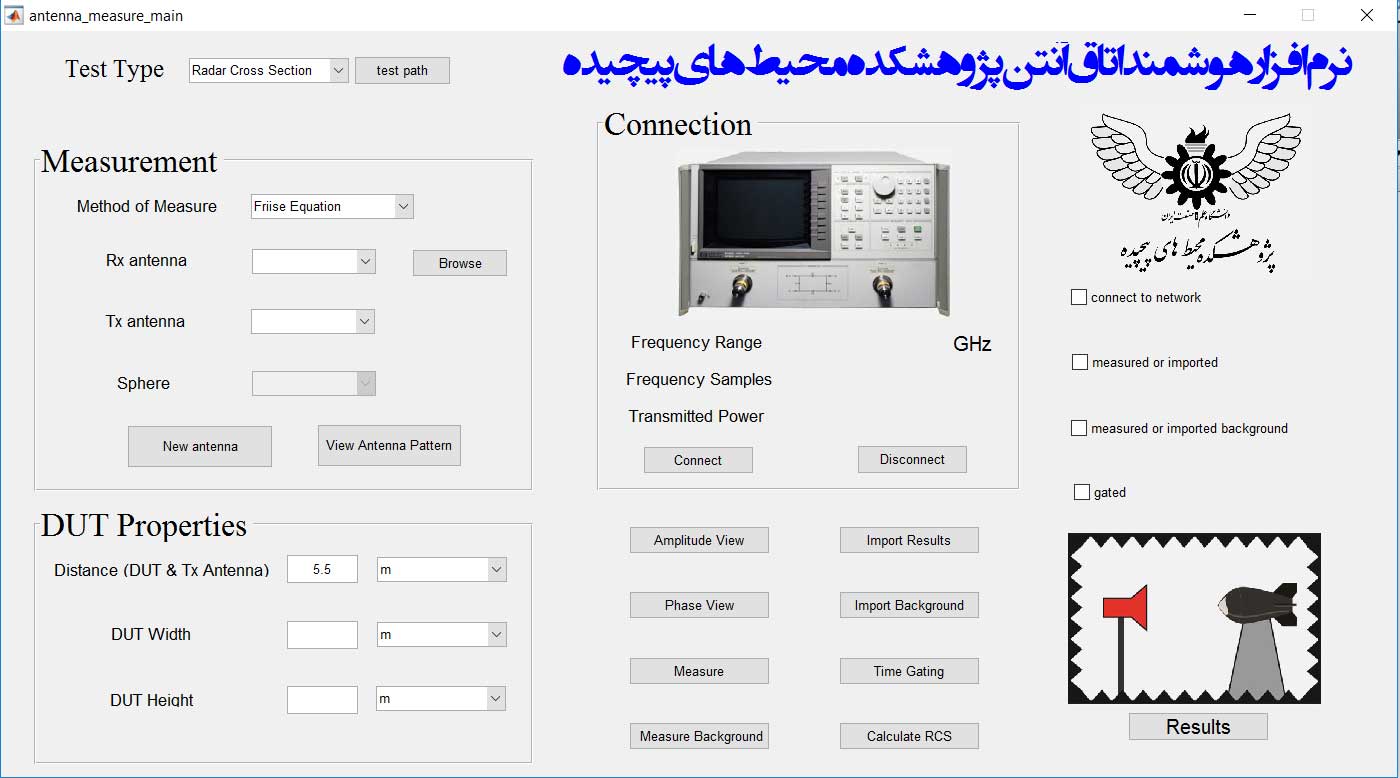Minimize the antenna_measure_main window
Image resolution: width=1400 pixels, height=778 pixels.
(1250, 15)
